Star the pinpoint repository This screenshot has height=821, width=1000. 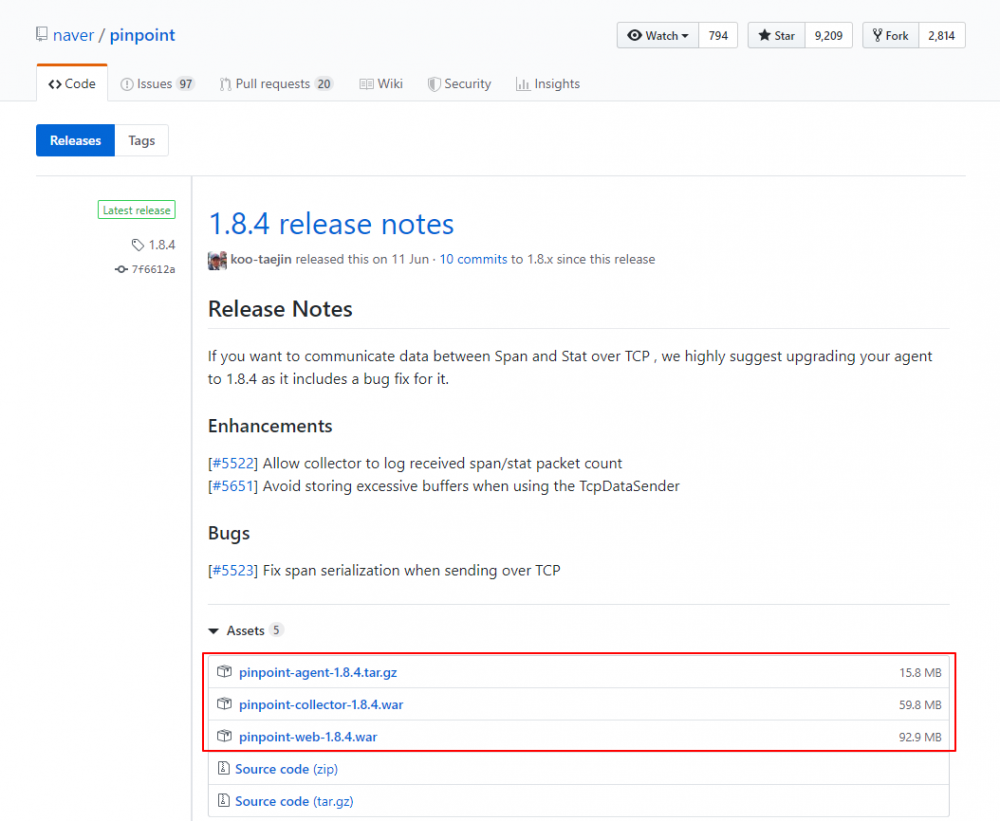tap(777, 36)
